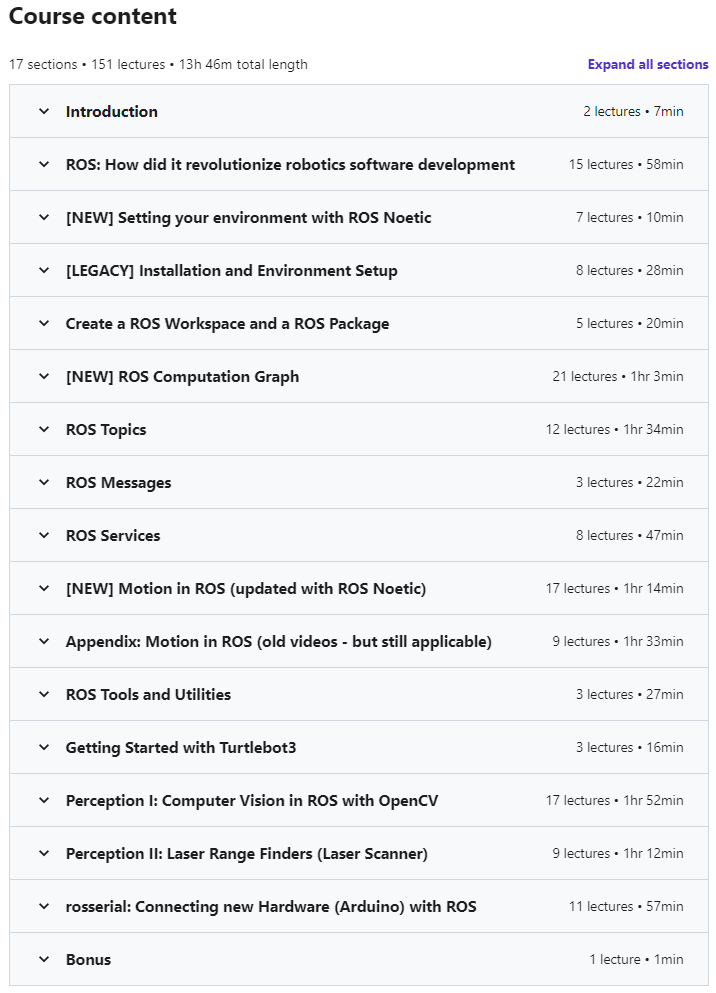Click the 15 lectures • 58min label
Viewport: 716px width, 993px height.
coord(626,165)
